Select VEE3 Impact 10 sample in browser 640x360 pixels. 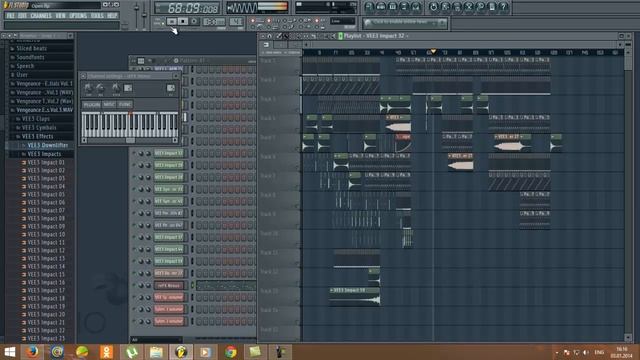pos(46,234)
